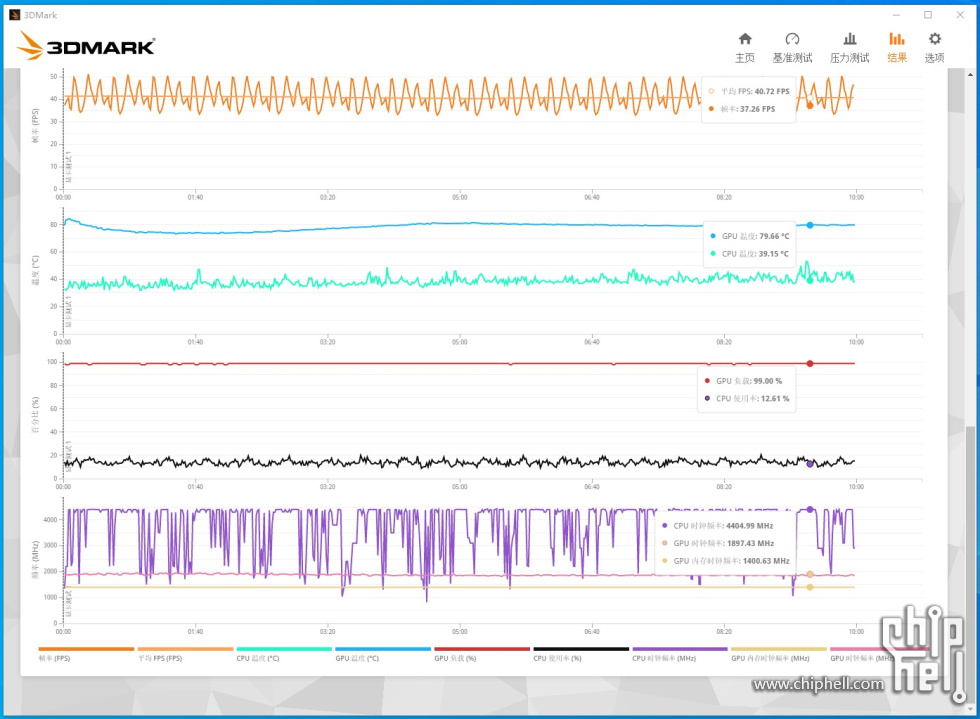Click the red GPU load data point marker
The width and height of the screenshot is (980, 719).
coord(810,363)
